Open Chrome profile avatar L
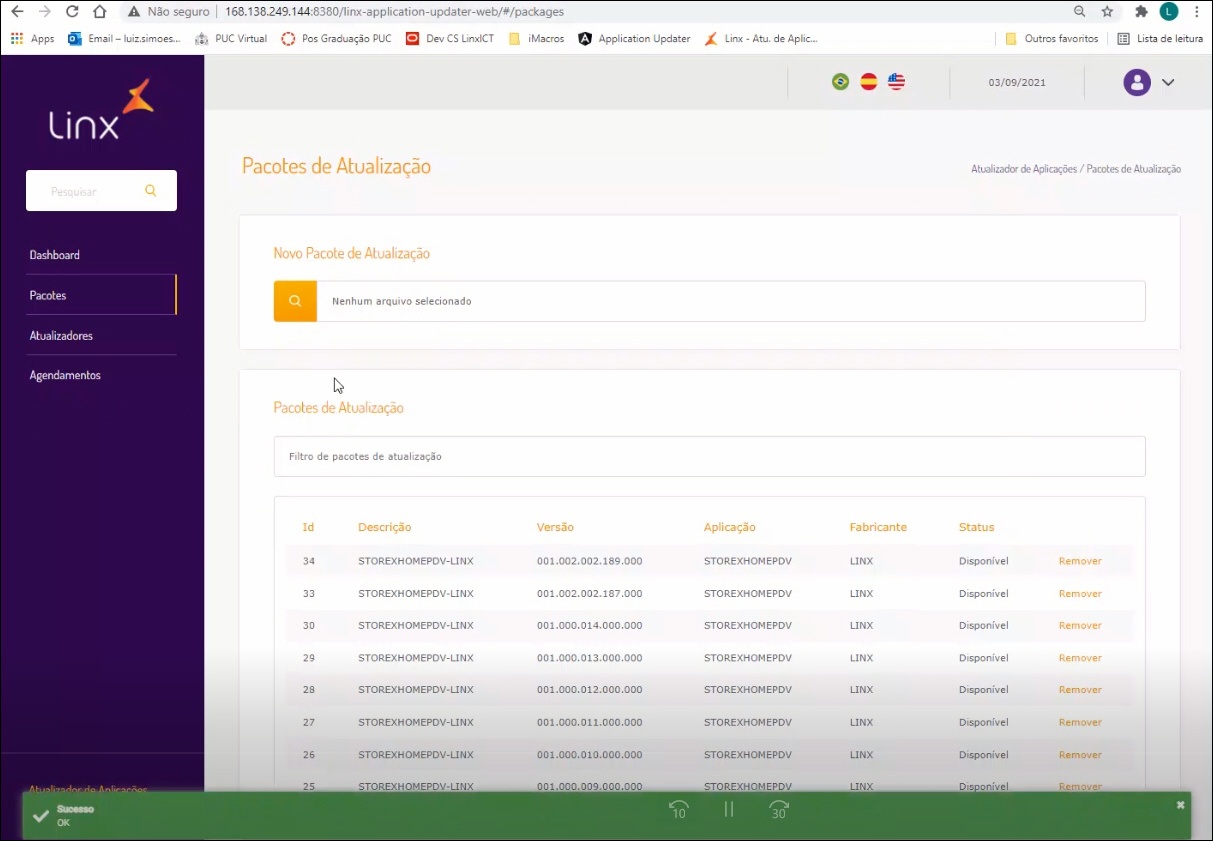This screenshot has width=1213, height=841. click(x=1169, y=12)
